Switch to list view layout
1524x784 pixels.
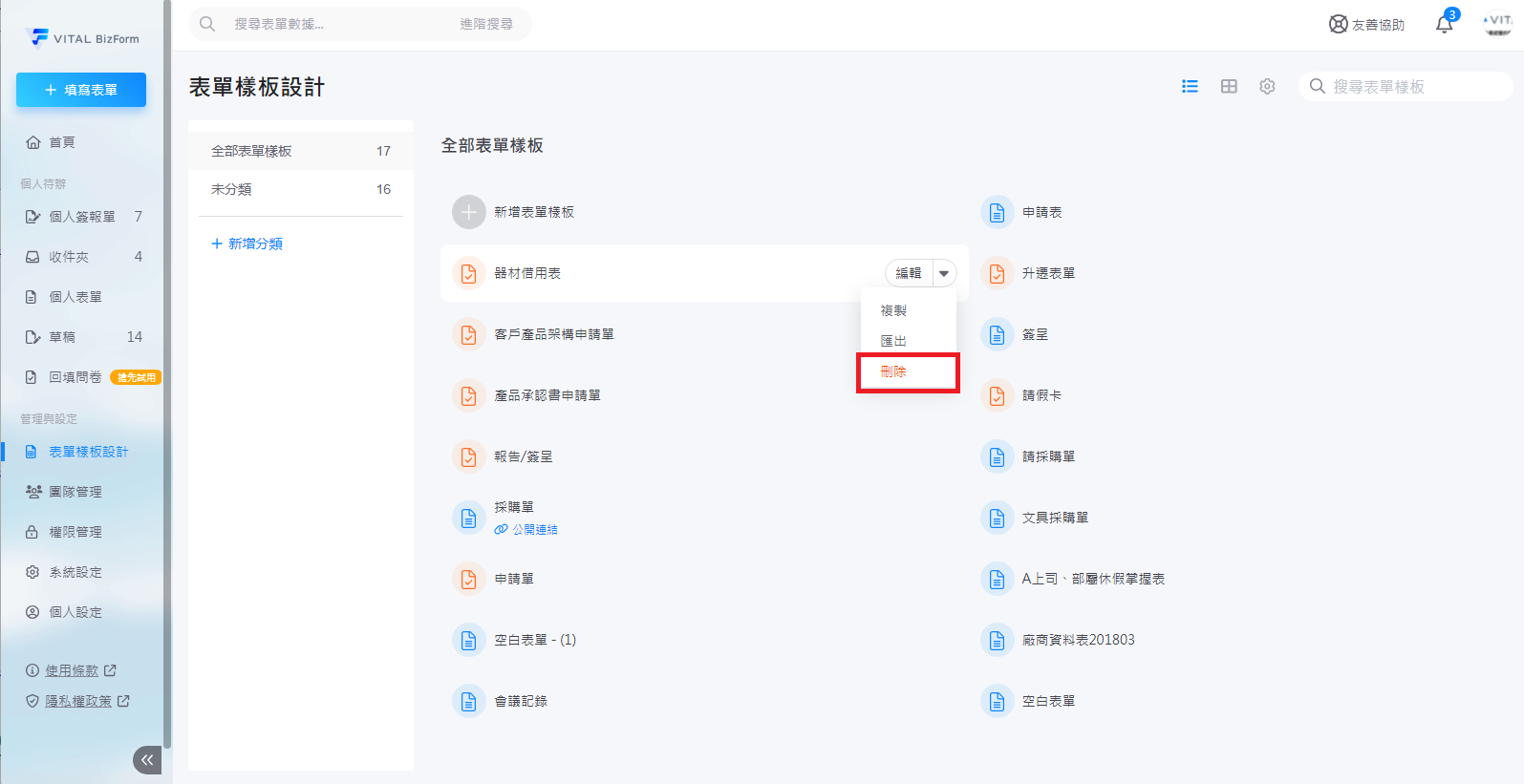(1190, 87)
